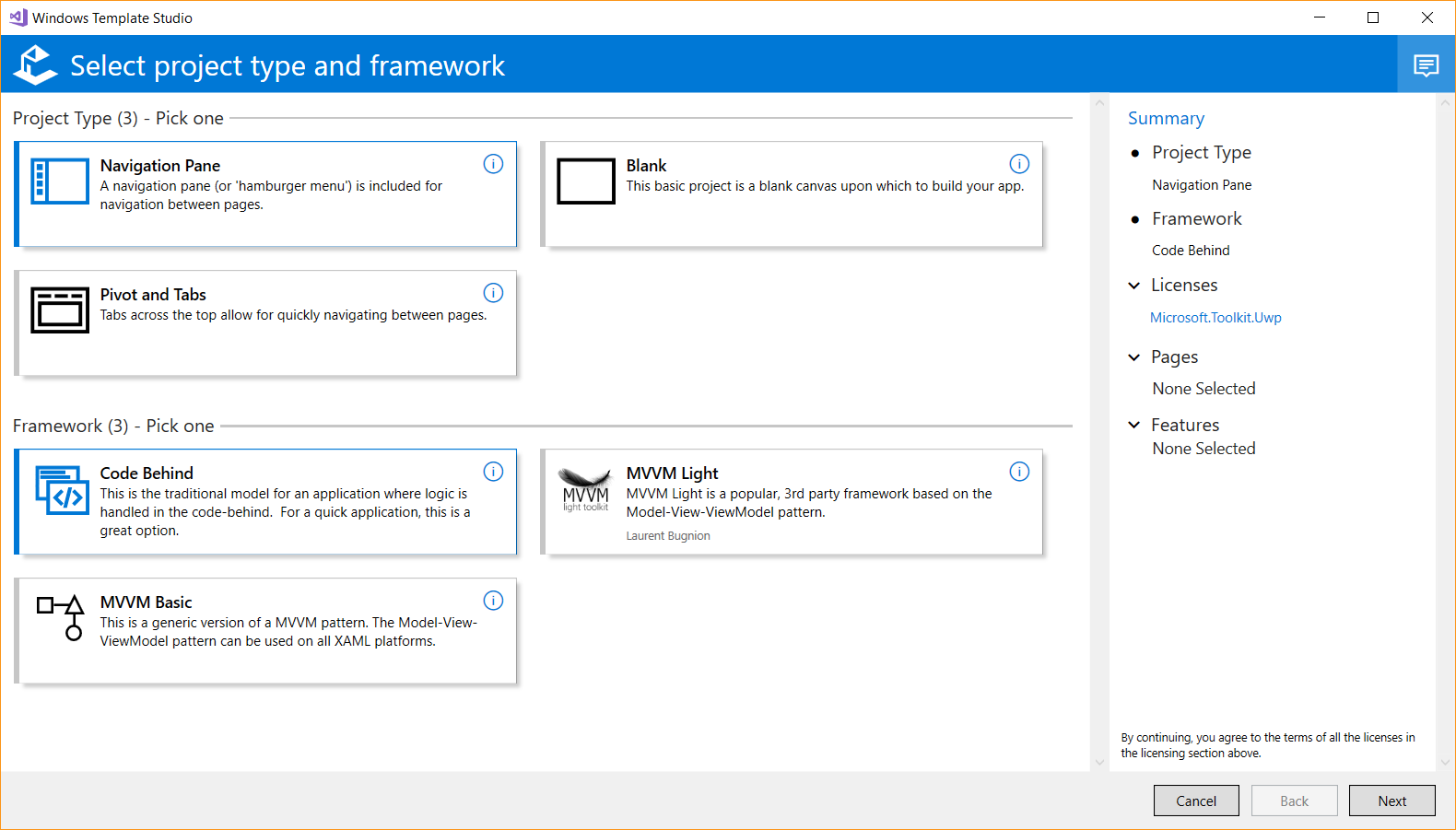
Task: Collapse the Features section chevron
Action: (1134, 425)
